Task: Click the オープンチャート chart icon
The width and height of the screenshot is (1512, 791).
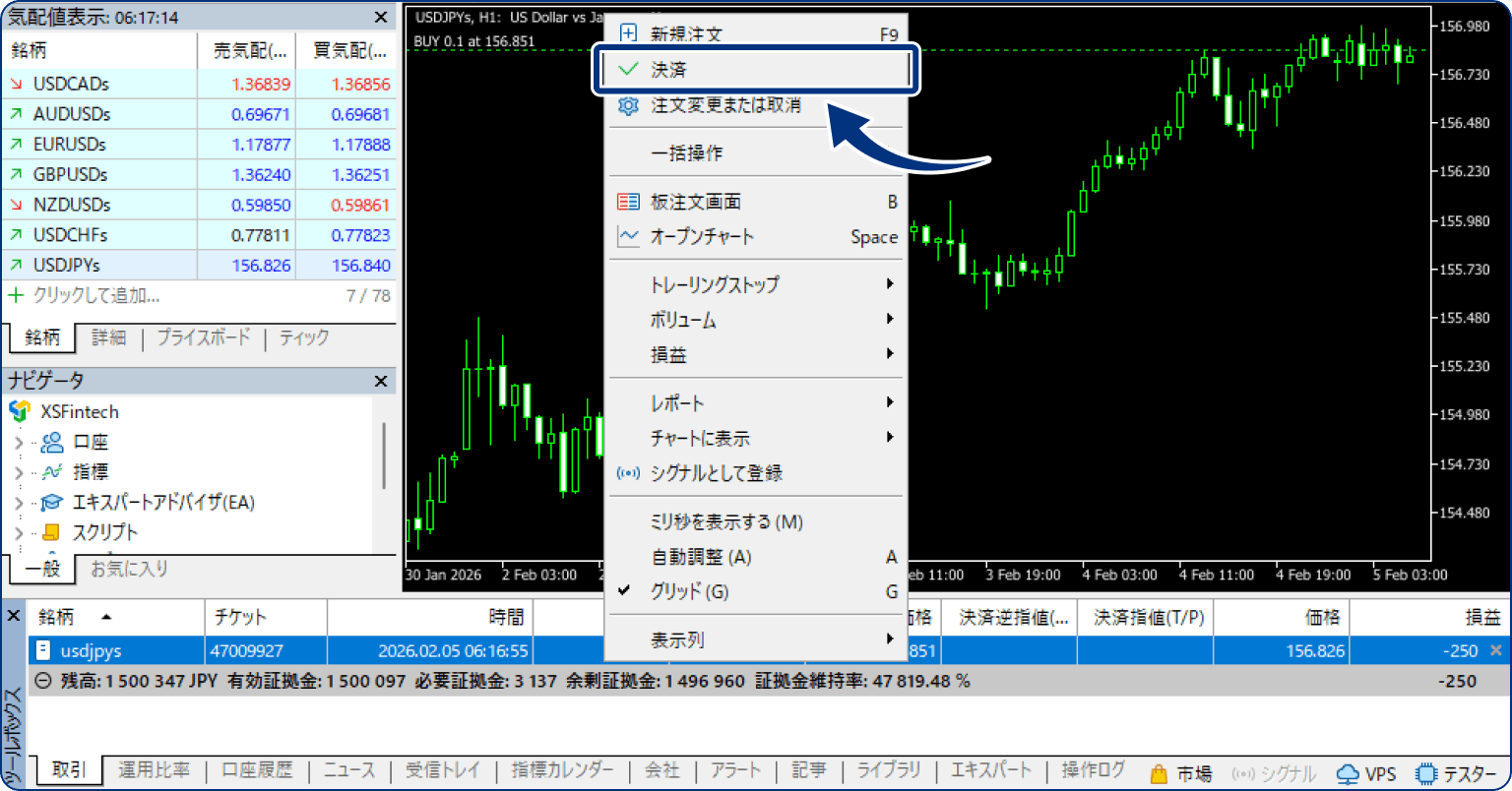Action: (627, 237)
